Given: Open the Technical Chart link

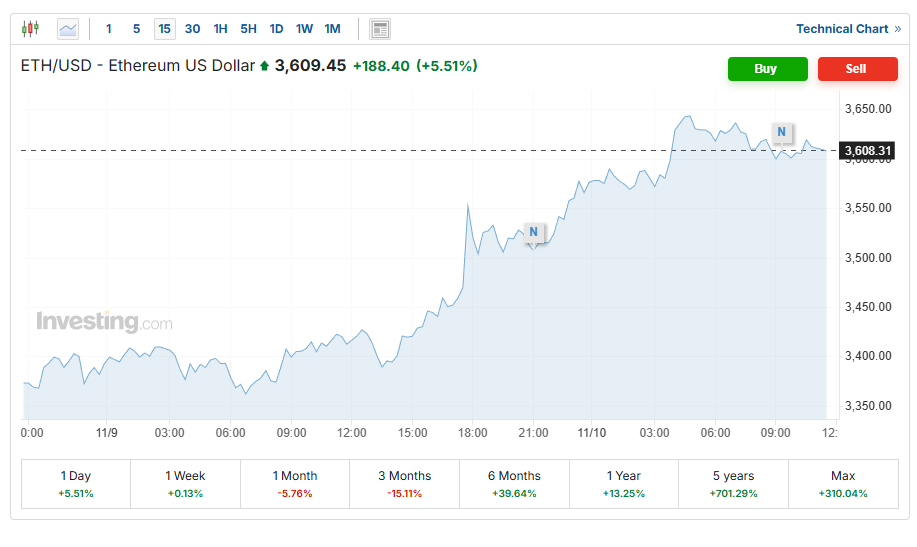Looking at the screenshot, I should [x=848, y=29].
